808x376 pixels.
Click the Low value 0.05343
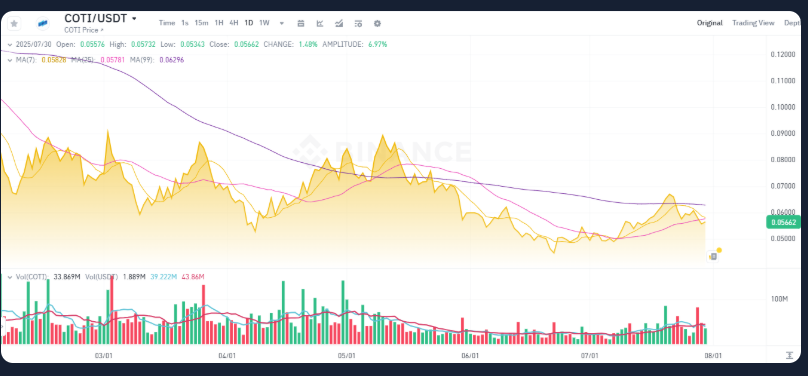click(192, 45)
